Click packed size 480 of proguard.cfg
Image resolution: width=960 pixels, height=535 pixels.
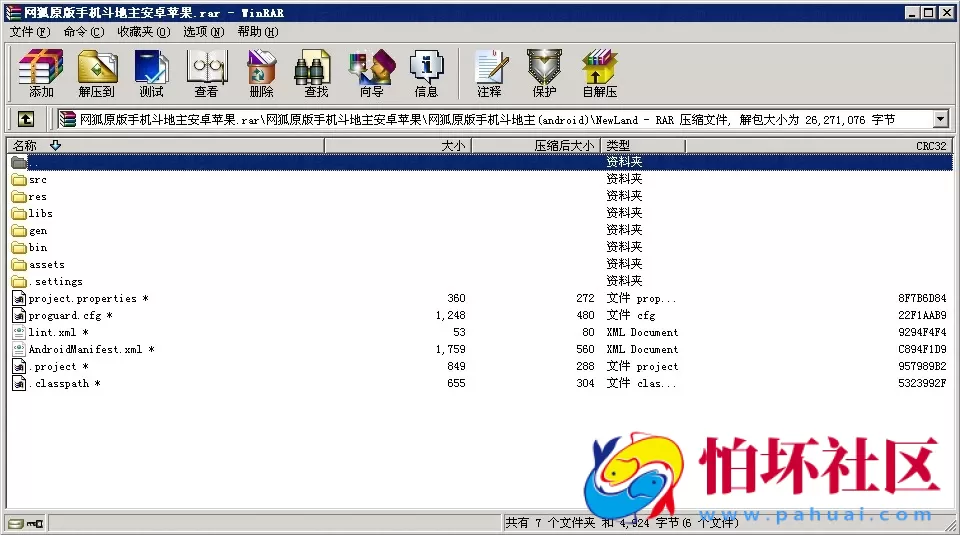tap(585, 315)
